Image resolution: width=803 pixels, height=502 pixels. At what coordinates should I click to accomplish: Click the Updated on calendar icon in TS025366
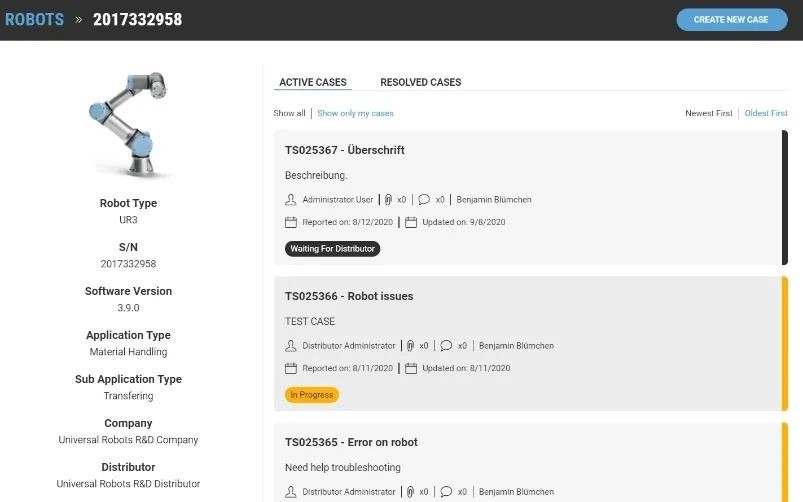click(411, 368)
